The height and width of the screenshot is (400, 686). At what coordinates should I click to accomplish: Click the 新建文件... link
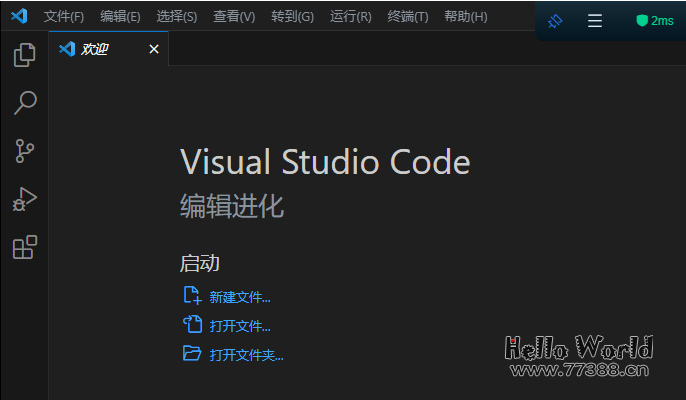[240, 298]
